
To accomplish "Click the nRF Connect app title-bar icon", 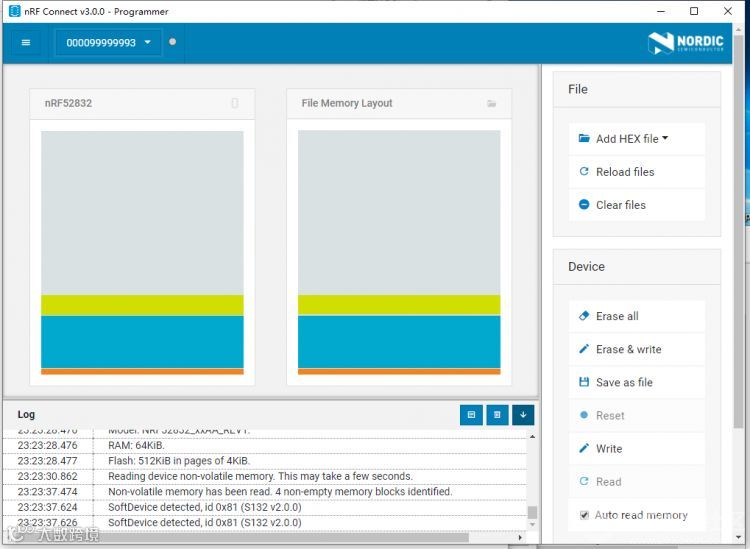I will tap(15, 11).
